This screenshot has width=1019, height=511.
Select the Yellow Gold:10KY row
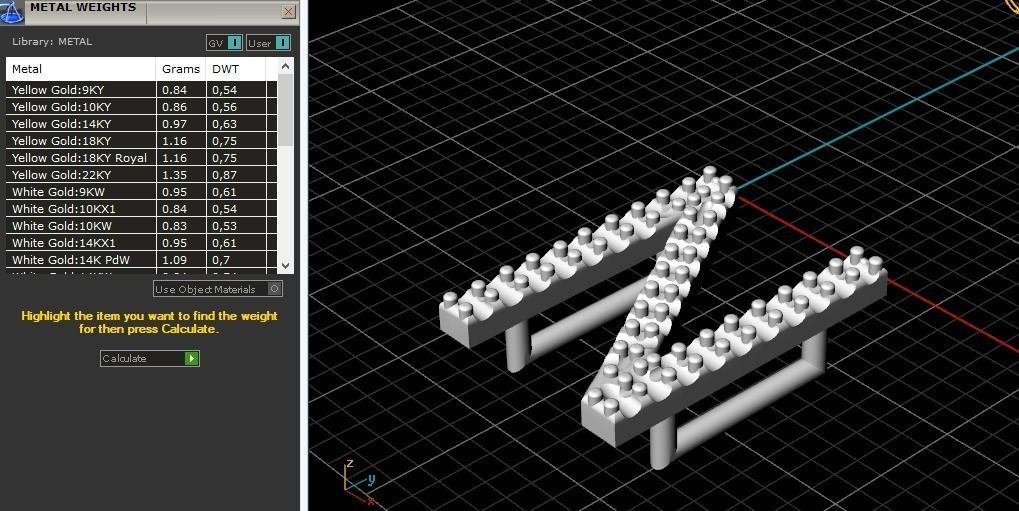tap(142, 107)
